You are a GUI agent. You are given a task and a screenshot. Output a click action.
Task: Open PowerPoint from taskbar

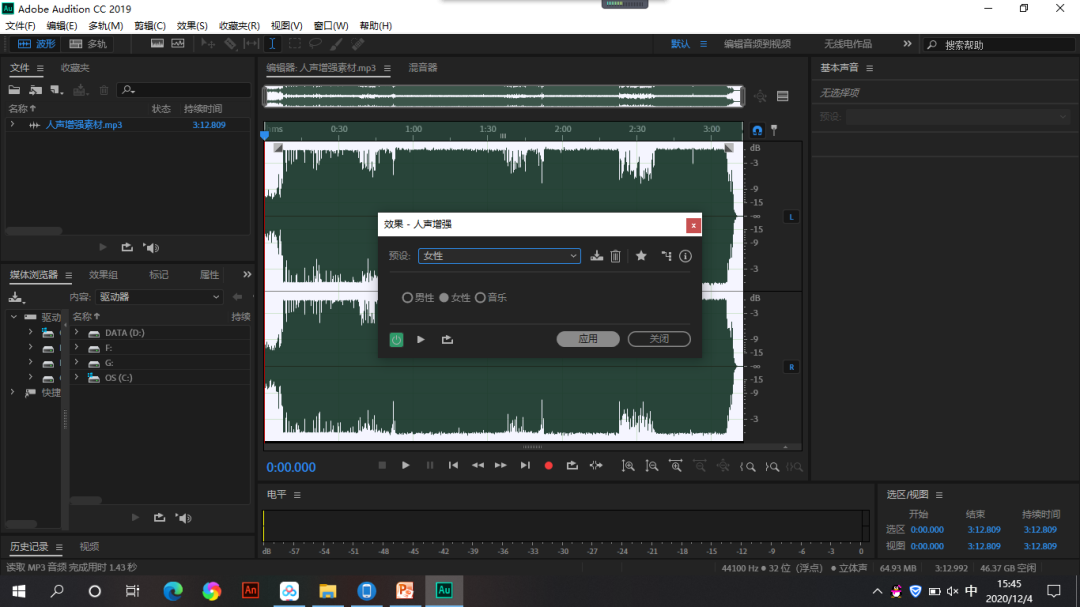point(405,590)
